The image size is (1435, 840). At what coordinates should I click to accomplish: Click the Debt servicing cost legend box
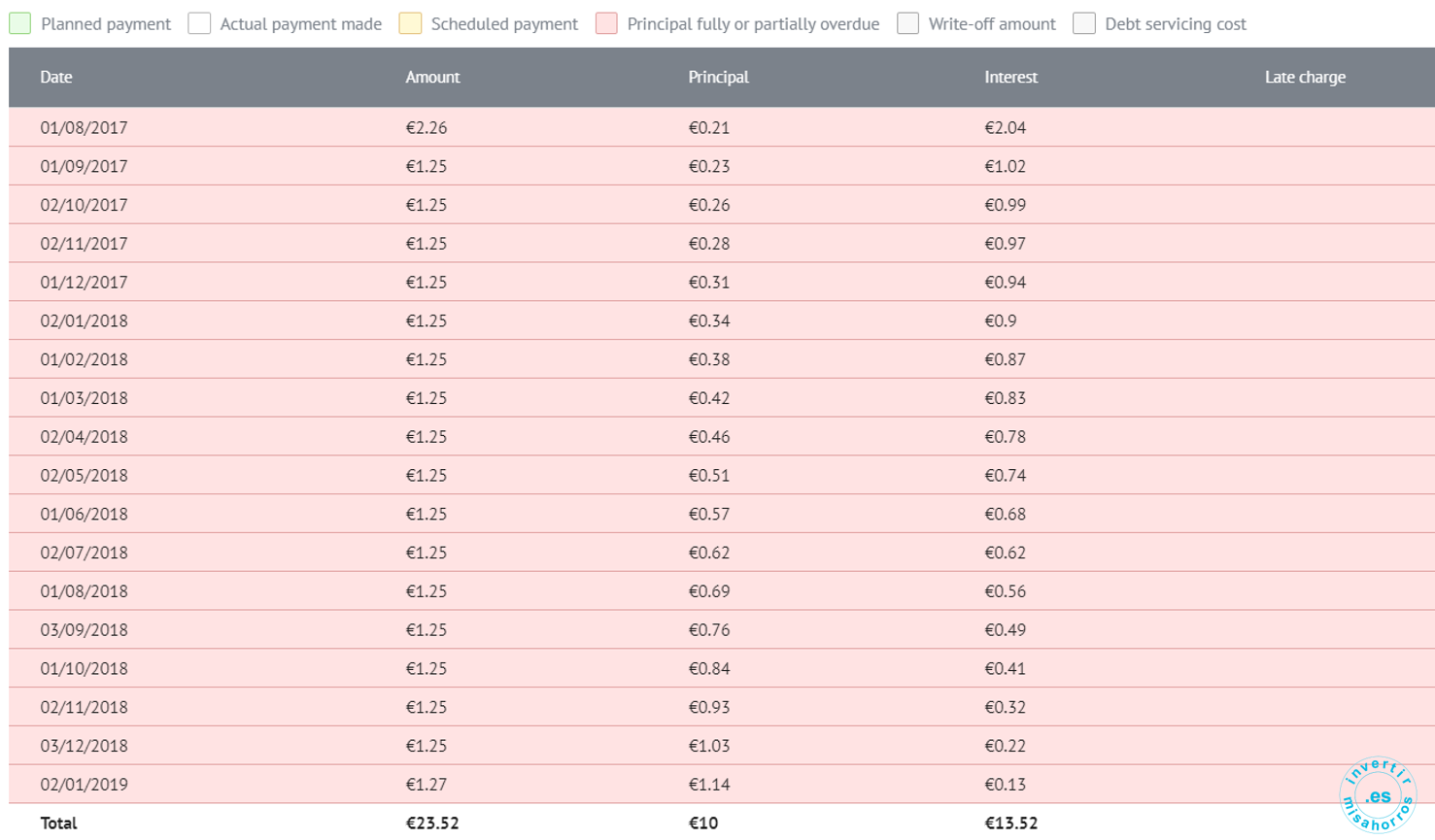coord(1084,23)
